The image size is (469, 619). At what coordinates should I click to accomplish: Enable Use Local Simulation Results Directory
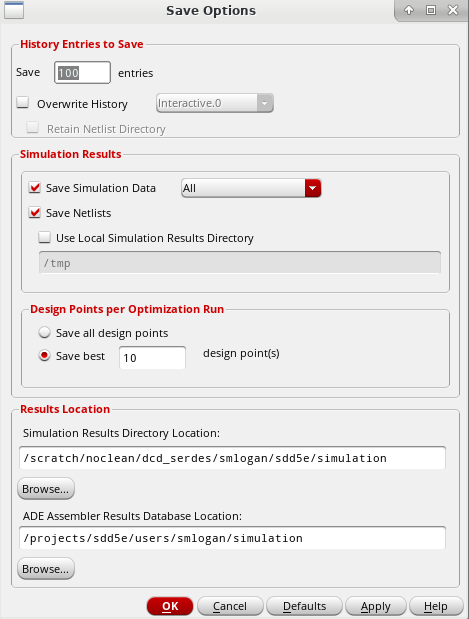pos(45,238)
